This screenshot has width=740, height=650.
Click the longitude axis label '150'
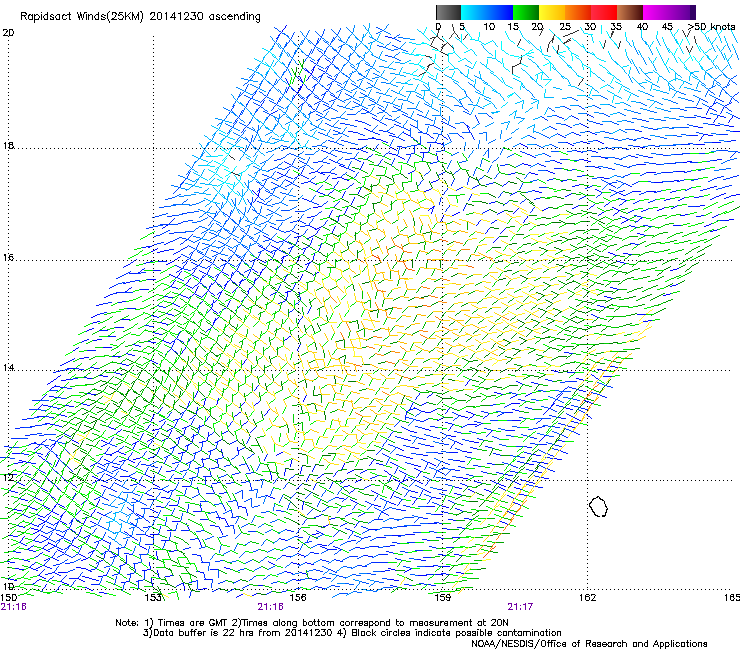point(9,597)
